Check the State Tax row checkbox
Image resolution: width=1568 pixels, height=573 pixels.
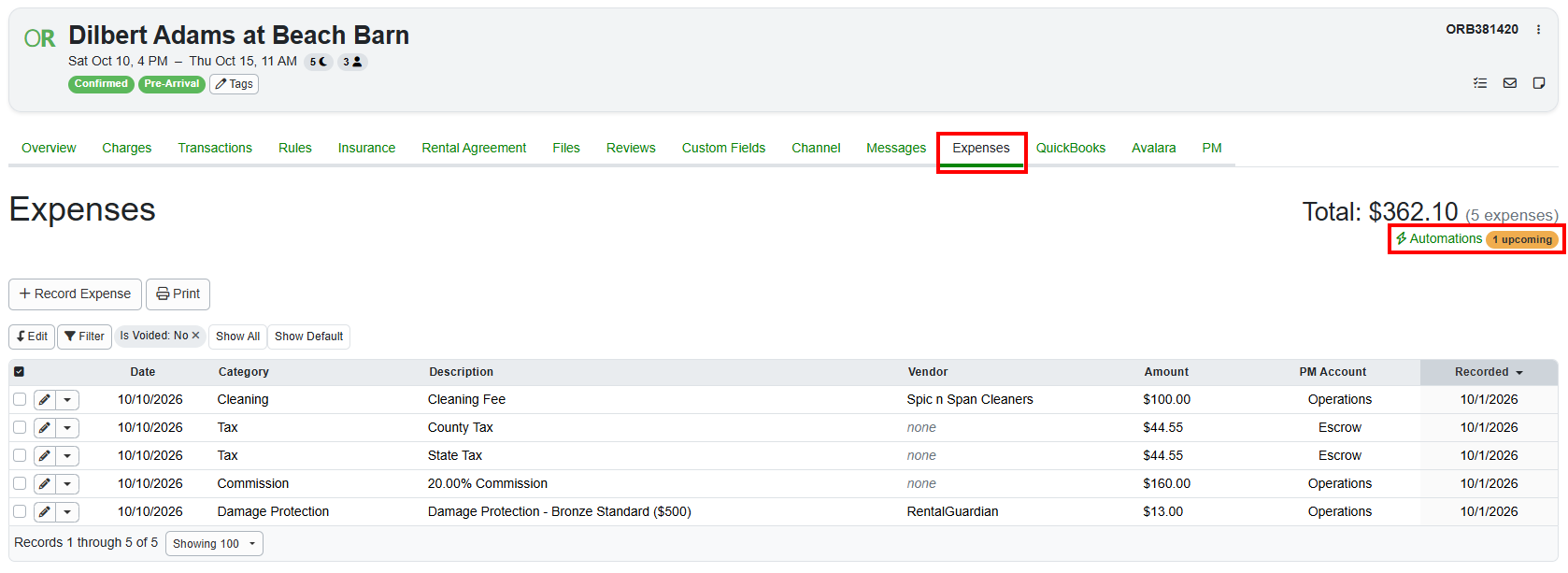[20, 455]
